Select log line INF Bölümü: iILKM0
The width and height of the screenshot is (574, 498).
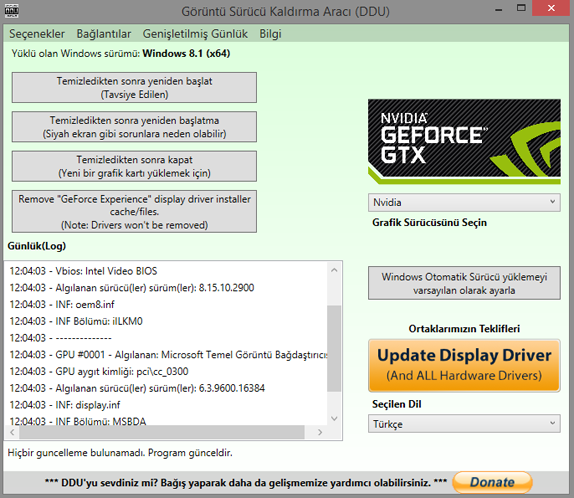(76, 321)
